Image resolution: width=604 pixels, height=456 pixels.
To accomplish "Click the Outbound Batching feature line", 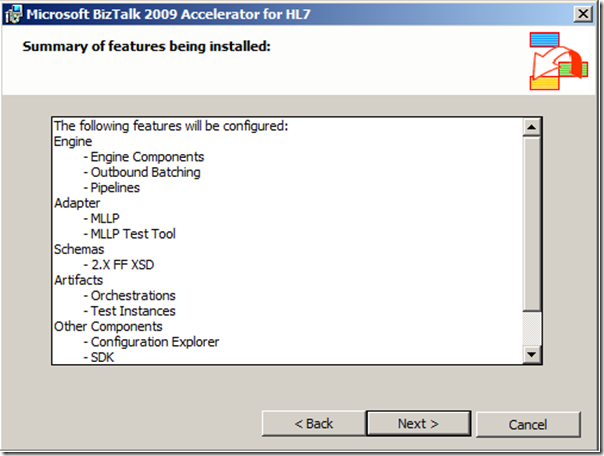I will coord(142,172).
